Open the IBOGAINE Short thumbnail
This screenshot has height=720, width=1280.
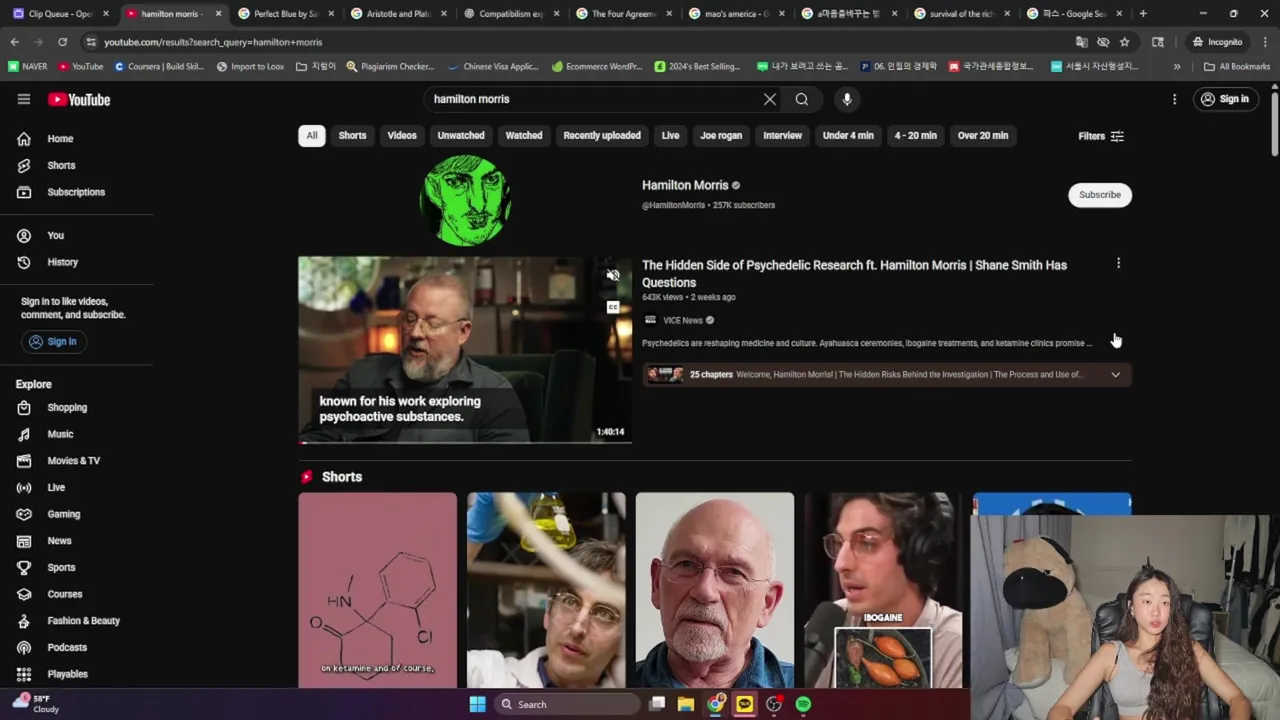click(883, 590)
